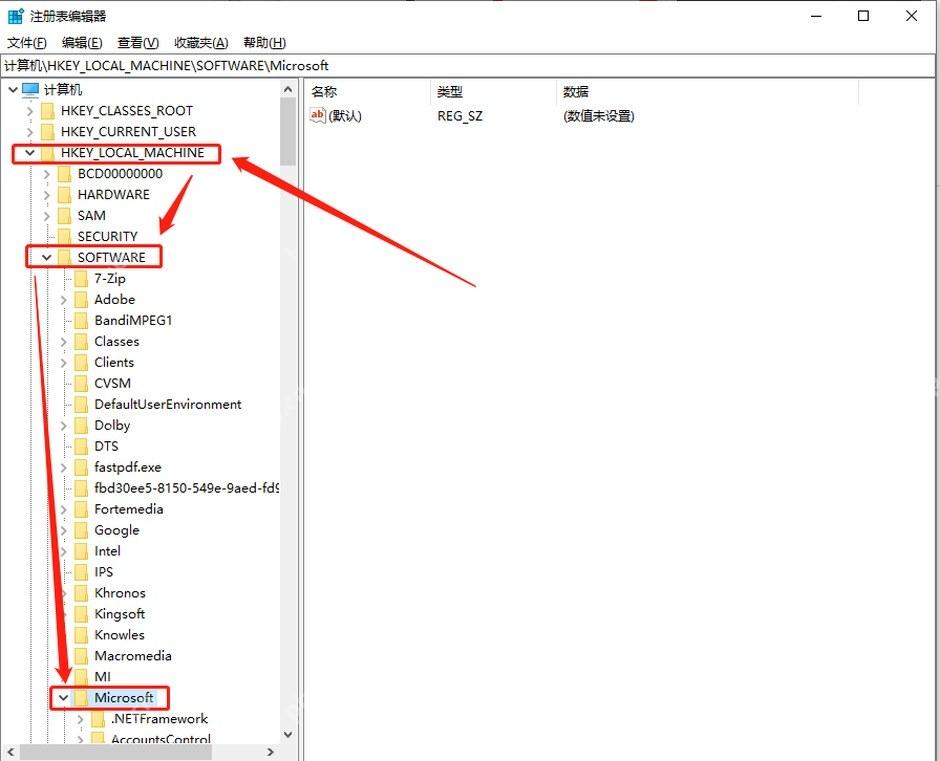Image resolution: width=940 pixels, height=761 pixels.
Task: Click the horizontal scroll right arrow
Action: [270, 751]
